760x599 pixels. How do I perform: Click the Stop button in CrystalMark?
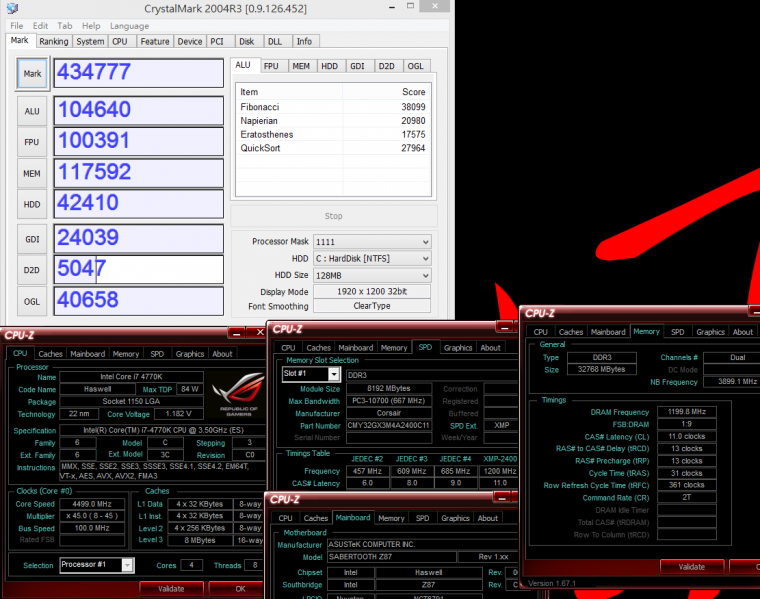[x=333, y=216]
